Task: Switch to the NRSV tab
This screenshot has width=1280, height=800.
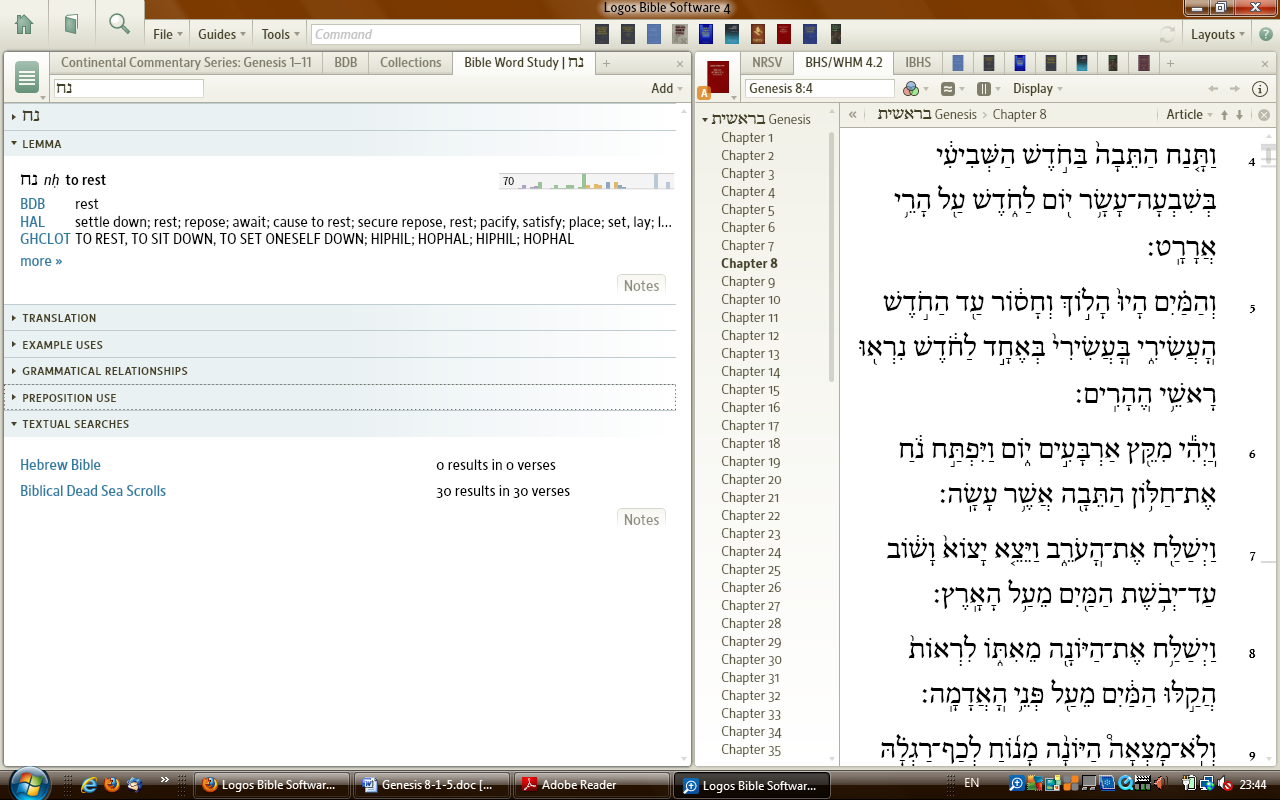Action: (767, 62)
